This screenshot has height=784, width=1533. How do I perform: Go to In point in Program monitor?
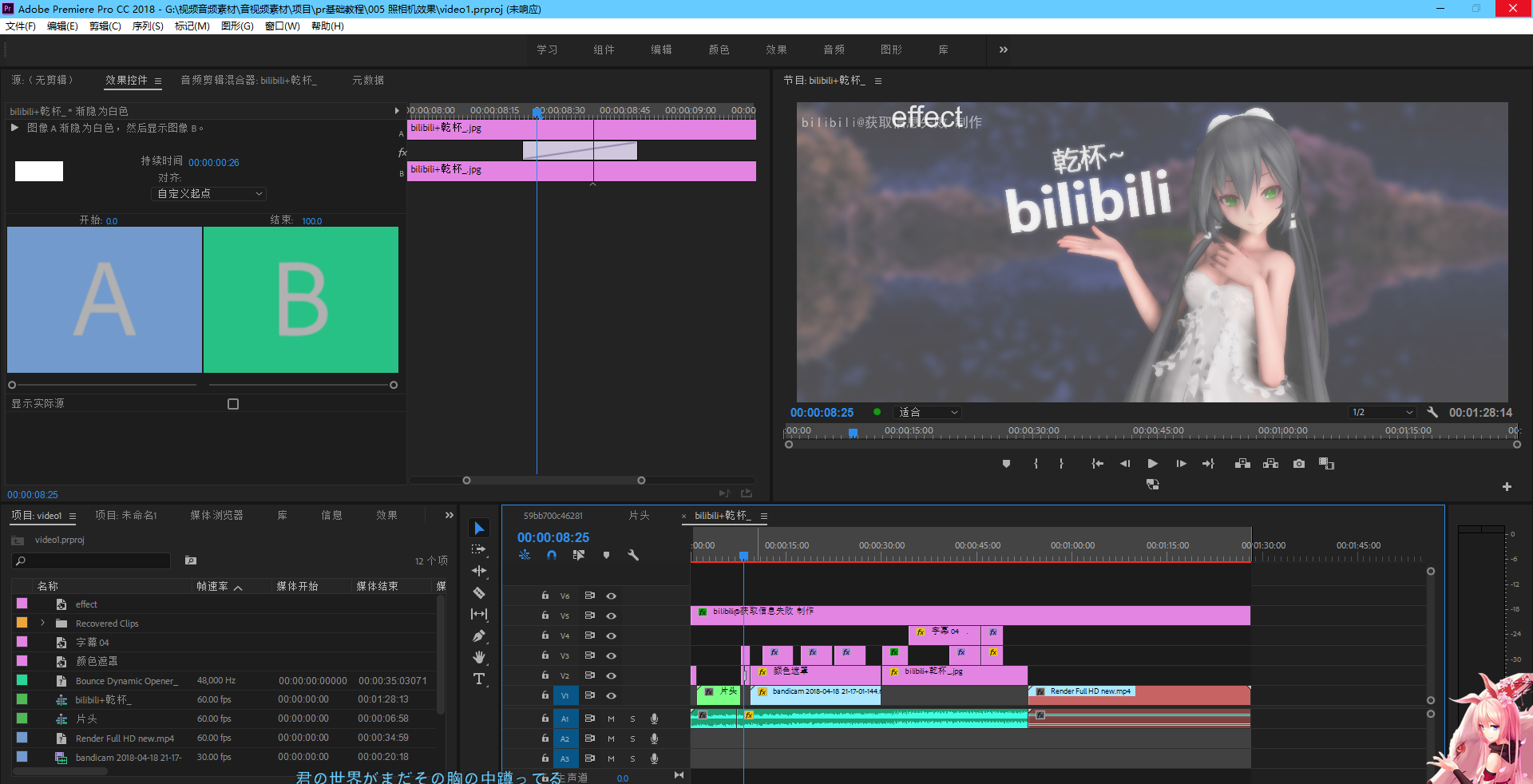(1098, 464)
